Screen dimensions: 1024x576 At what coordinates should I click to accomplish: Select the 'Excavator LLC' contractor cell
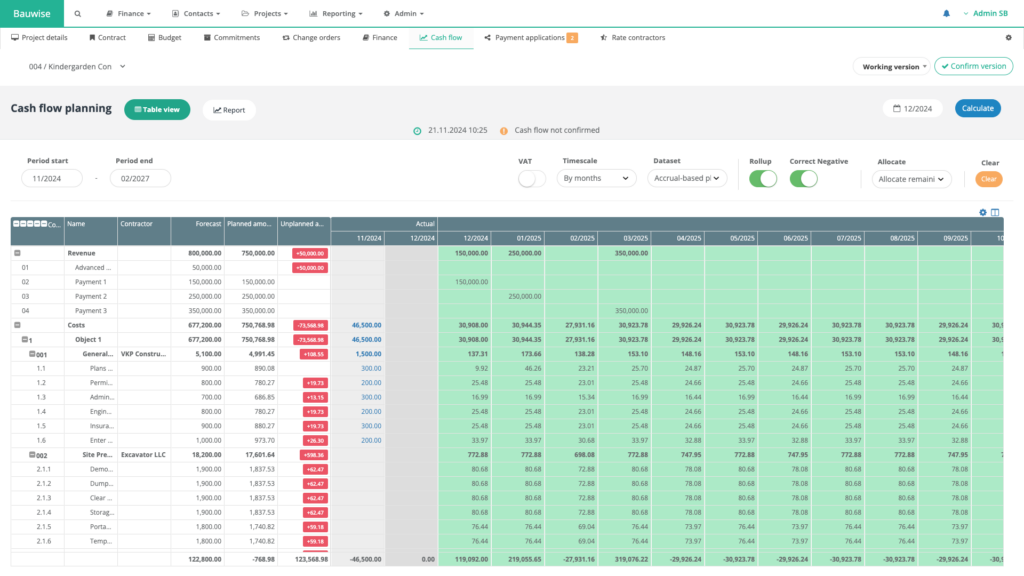pos(143,455)
